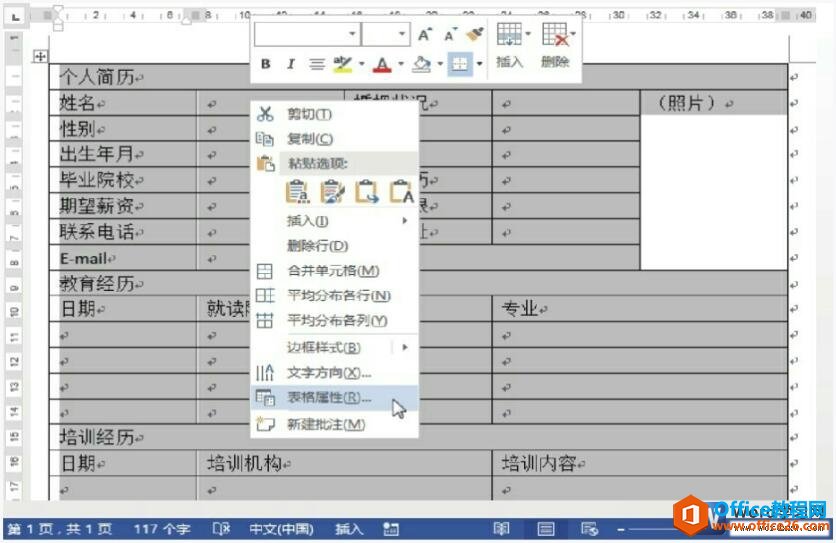The height and width of the screenshot is (543, 836).
Task: Toggle Italic in the mini toolbar
Action: [291, 64]
